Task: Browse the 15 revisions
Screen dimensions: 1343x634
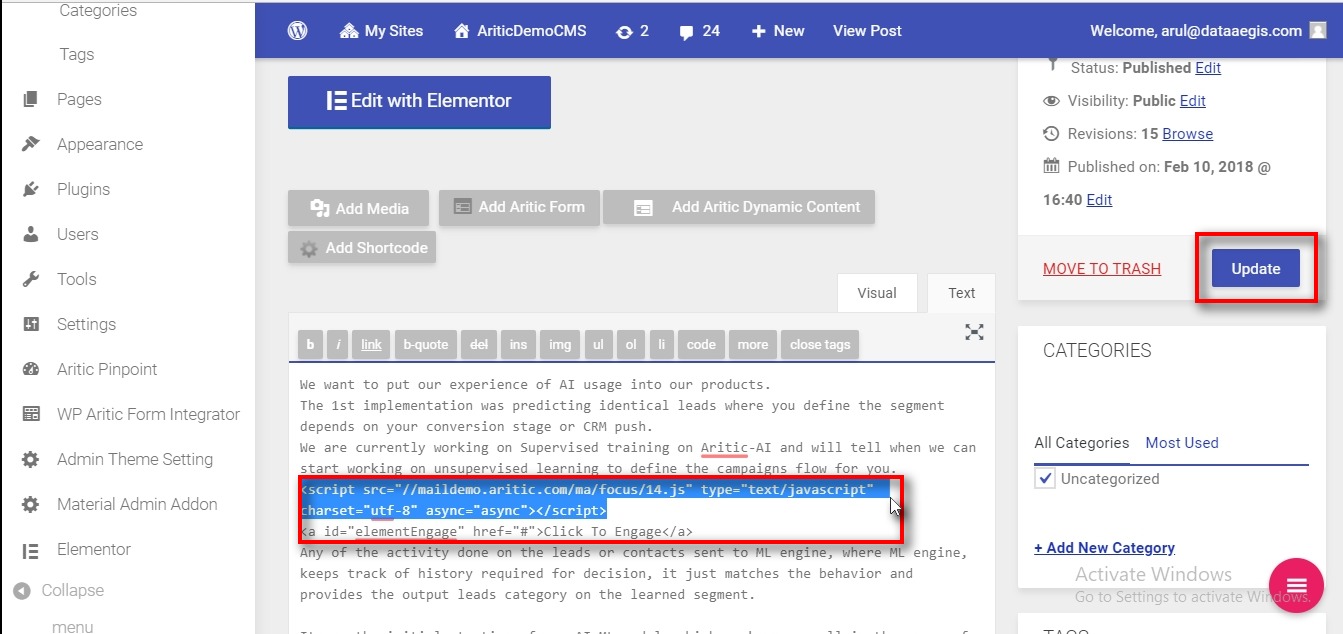Action: coord(1188,134)
